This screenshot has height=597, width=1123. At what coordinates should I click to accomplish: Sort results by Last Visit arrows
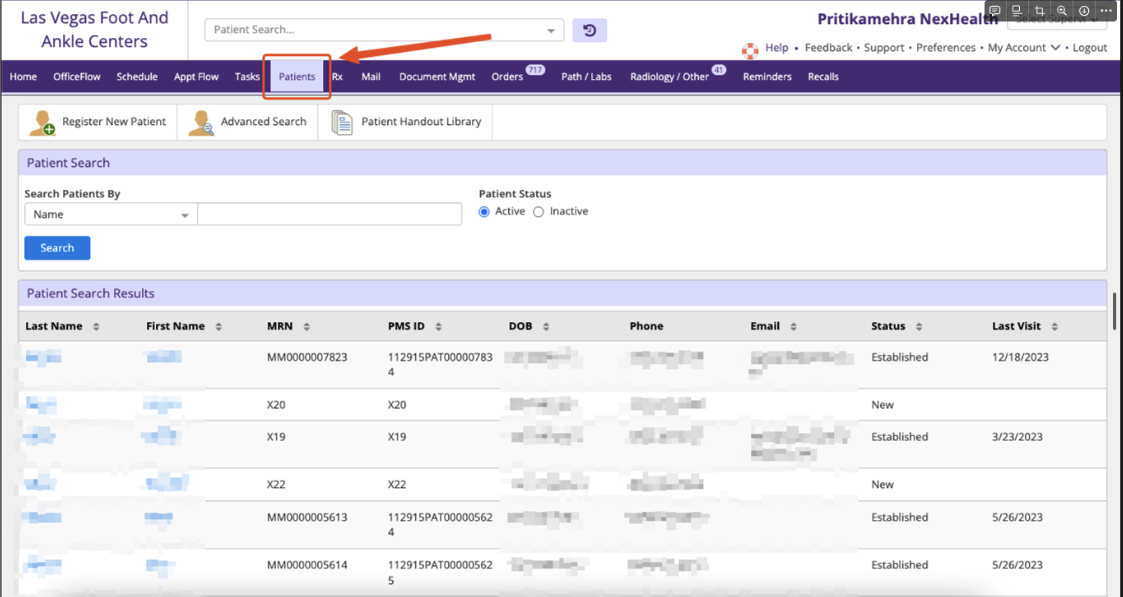[x=1054, y=326]
